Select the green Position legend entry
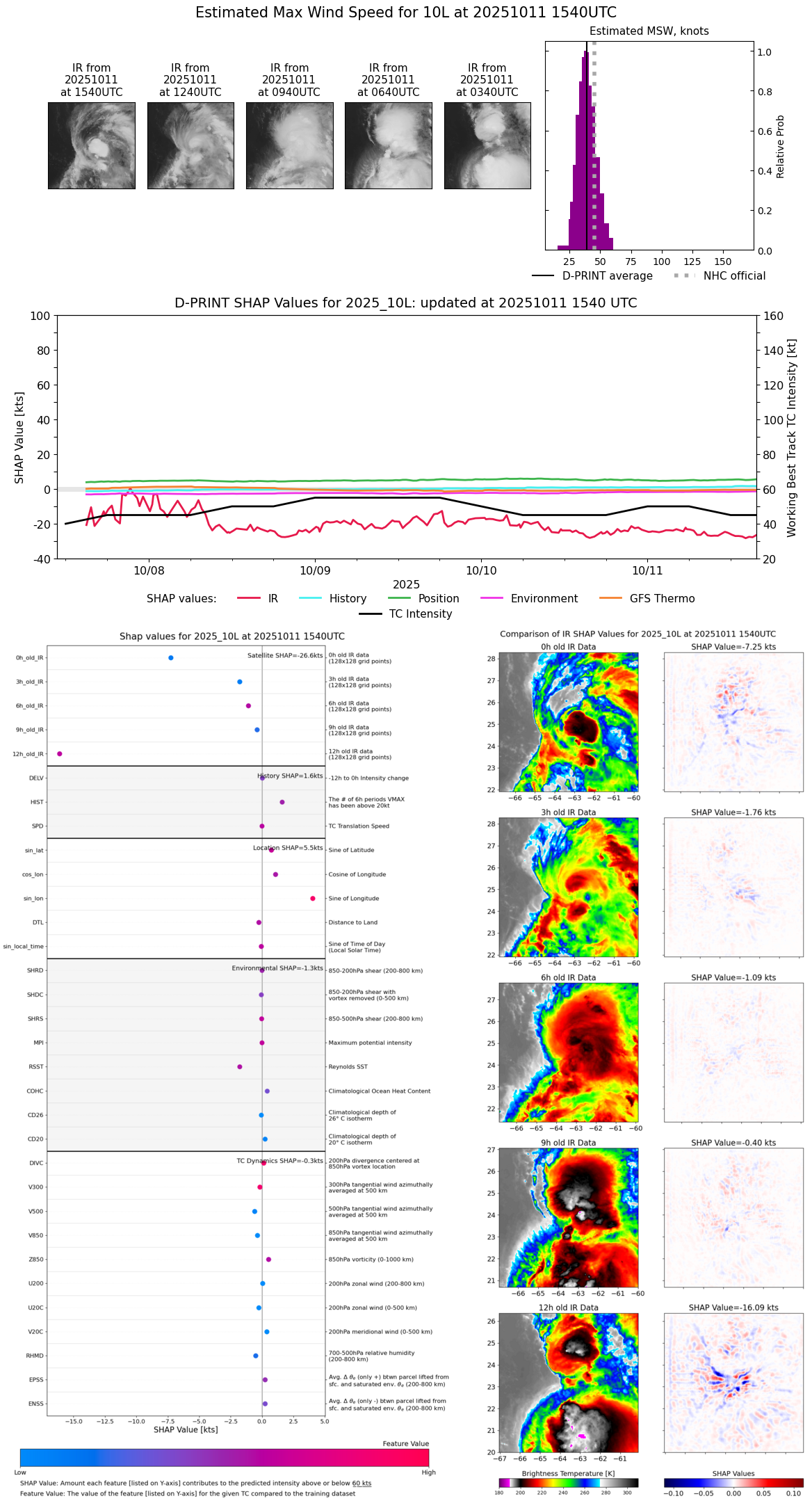 tap(423, 598)
